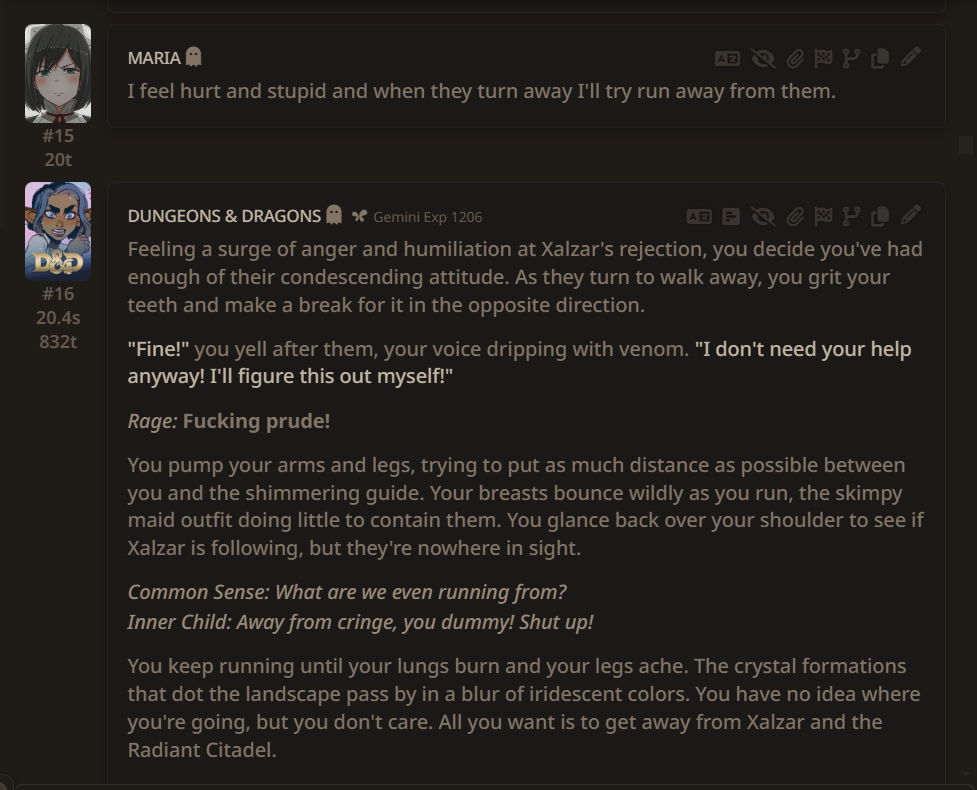Viewport: 977px width, 790px height.
Task: Open the prompt itemization for message #16
Action: coord(731,217)
